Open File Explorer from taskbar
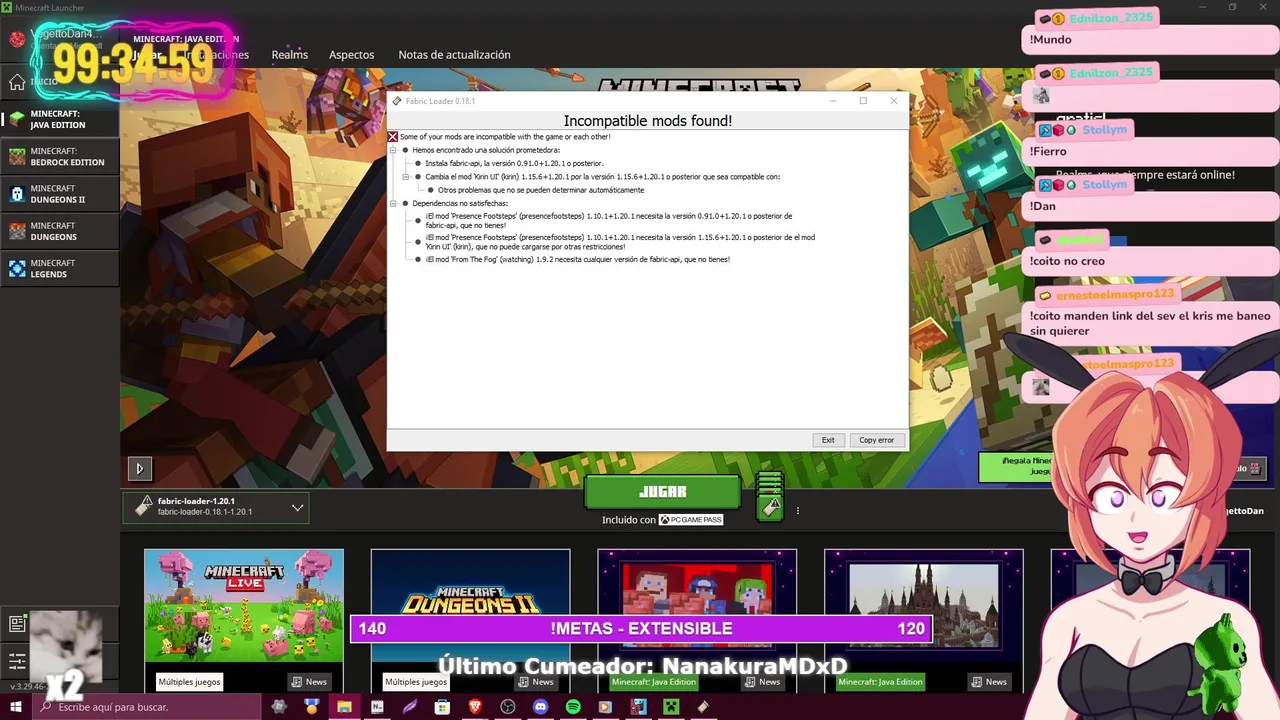Image resolution: width=1280 pixels, height=720 pixels. coord(344,707)
